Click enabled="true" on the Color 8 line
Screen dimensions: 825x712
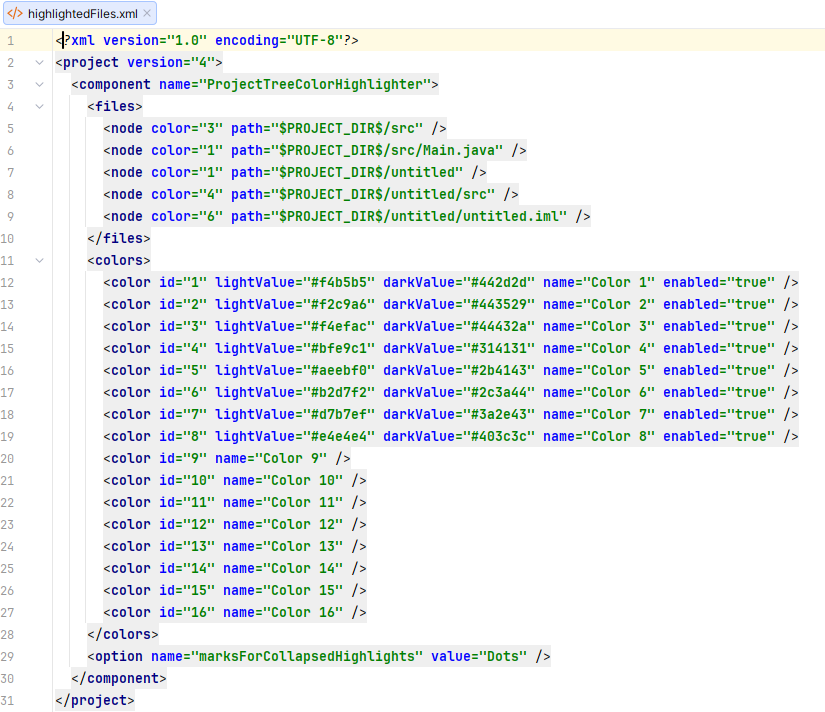[719, 437]
